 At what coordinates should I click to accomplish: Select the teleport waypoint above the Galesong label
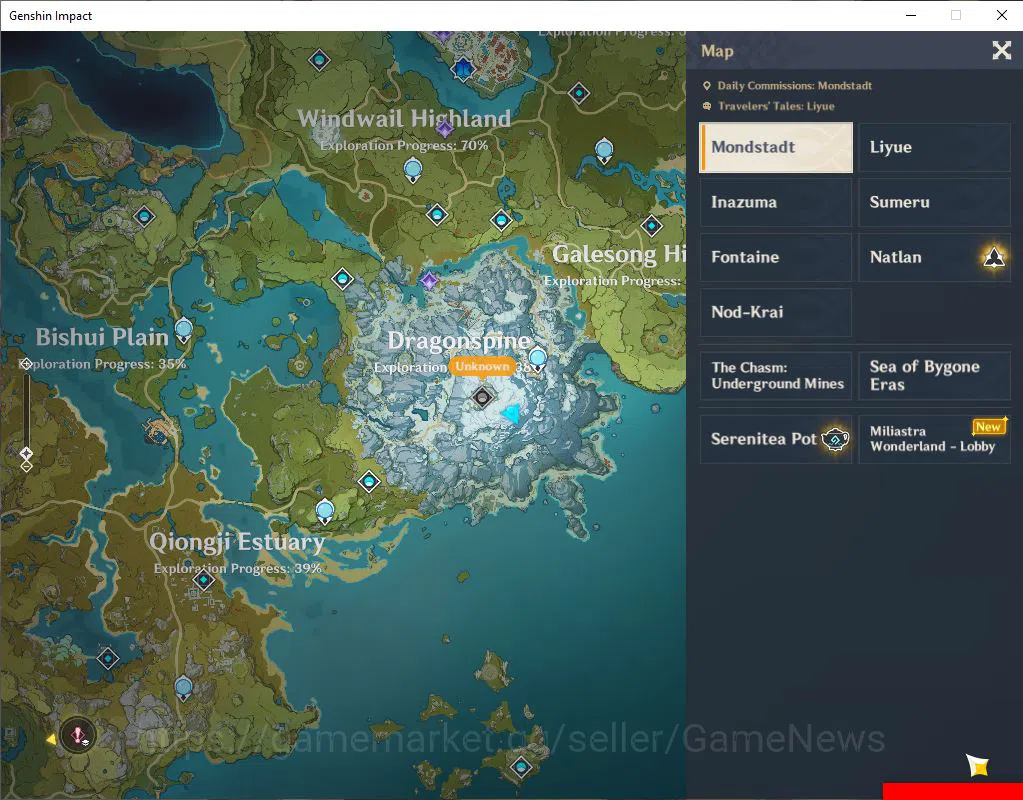pos(652,226)
